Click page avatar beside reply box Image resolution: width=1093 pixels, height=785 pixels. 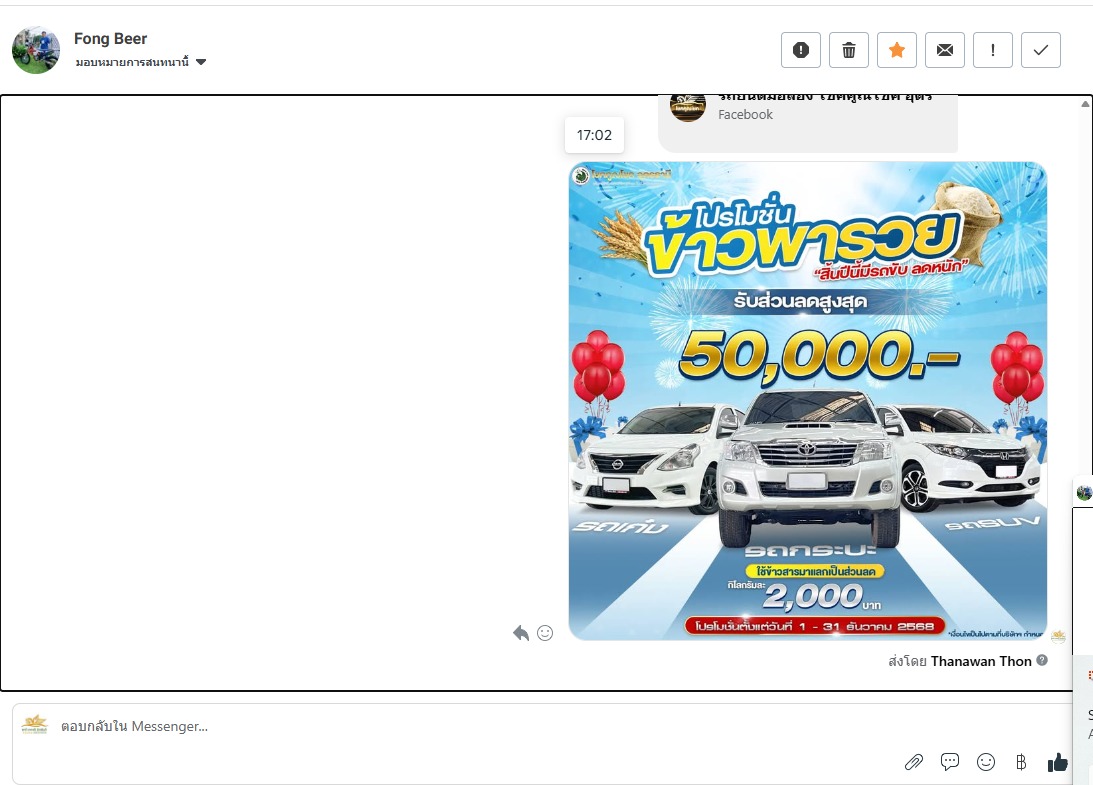pos(34,725)
